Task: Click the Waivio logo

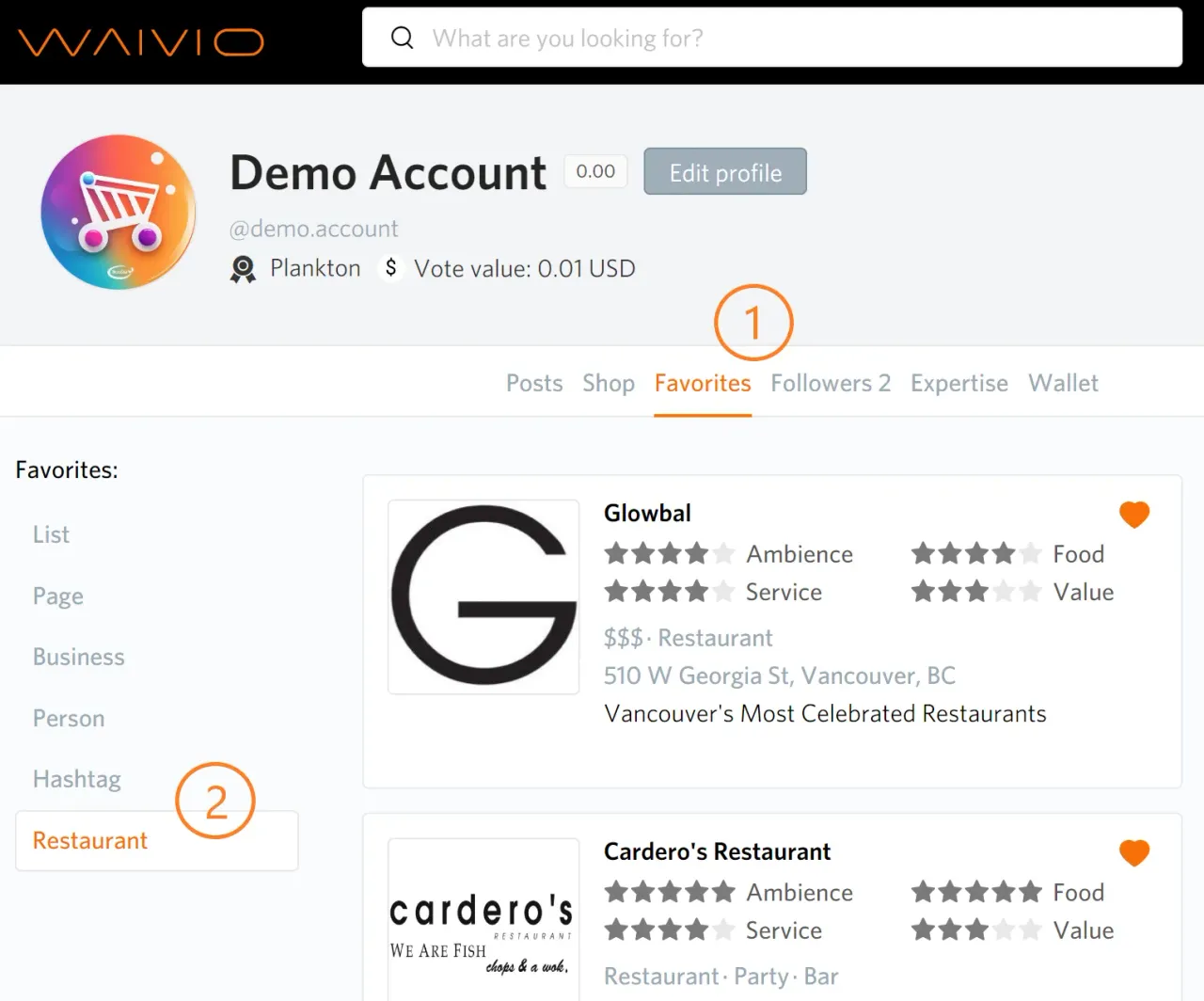Action: tap(141, 42)
